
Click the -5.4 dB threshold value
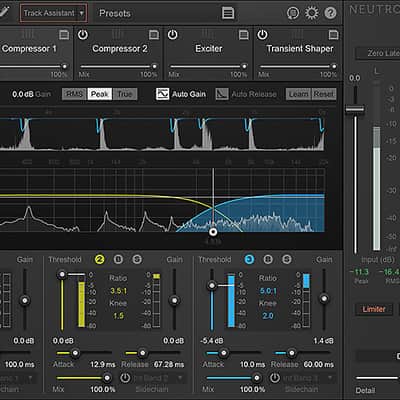212,341
